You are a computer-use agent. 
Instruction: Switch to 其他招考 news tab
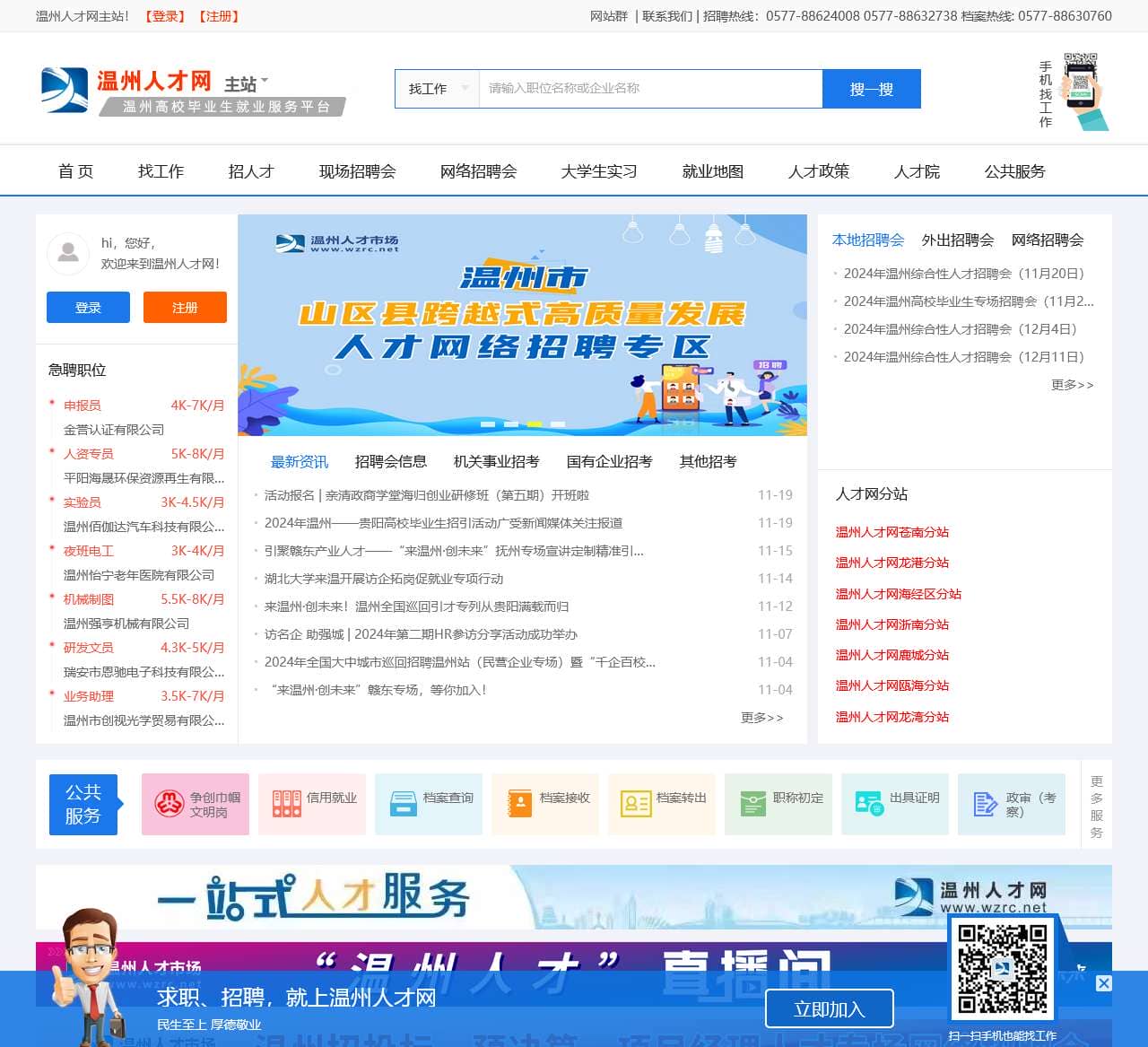tap(709, 462)
